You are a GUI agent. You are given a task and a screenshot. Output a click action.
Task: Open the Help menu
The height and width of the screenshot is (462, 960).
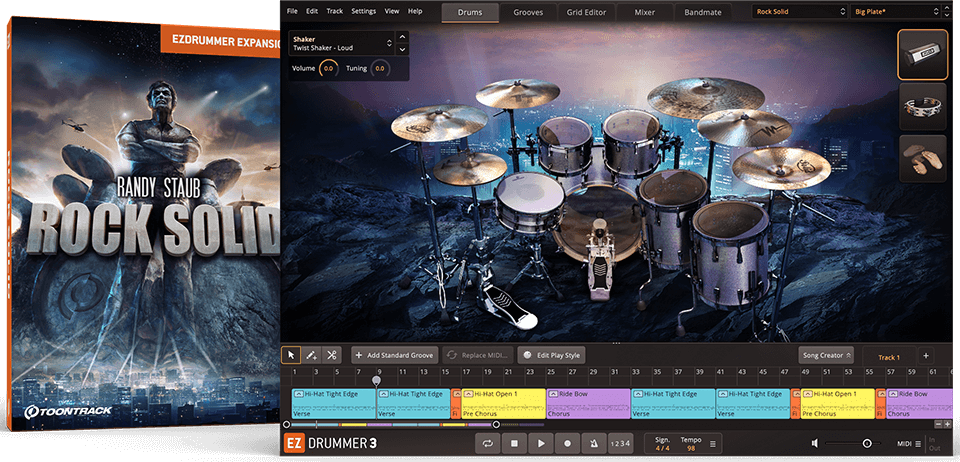click(x=415, y=12)
